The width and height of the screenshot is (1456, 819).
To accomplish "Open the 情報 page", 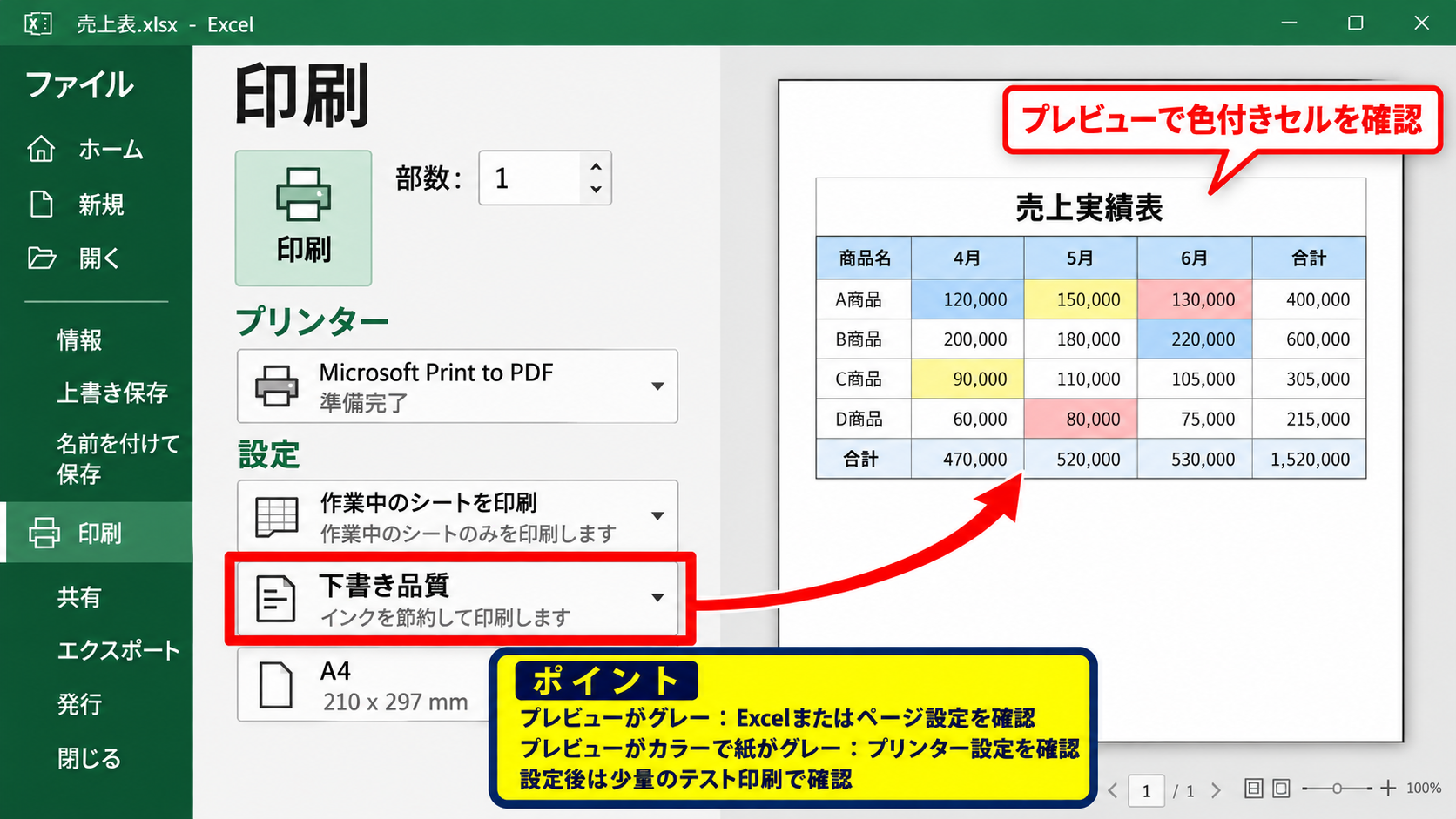I will click(x=79, y=339).
